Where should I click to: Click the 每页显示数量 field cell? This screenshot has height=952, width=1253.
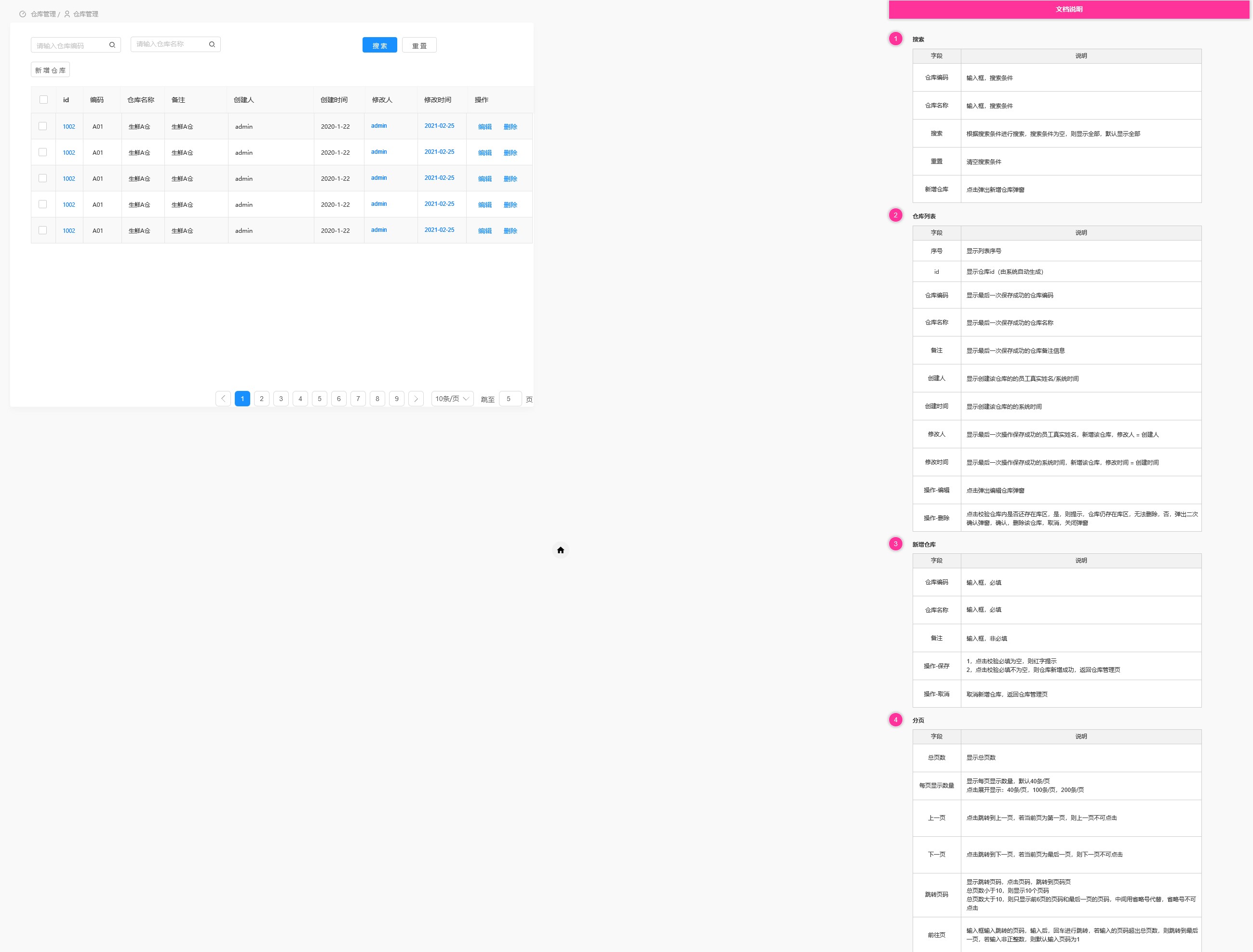click(937, 785)
